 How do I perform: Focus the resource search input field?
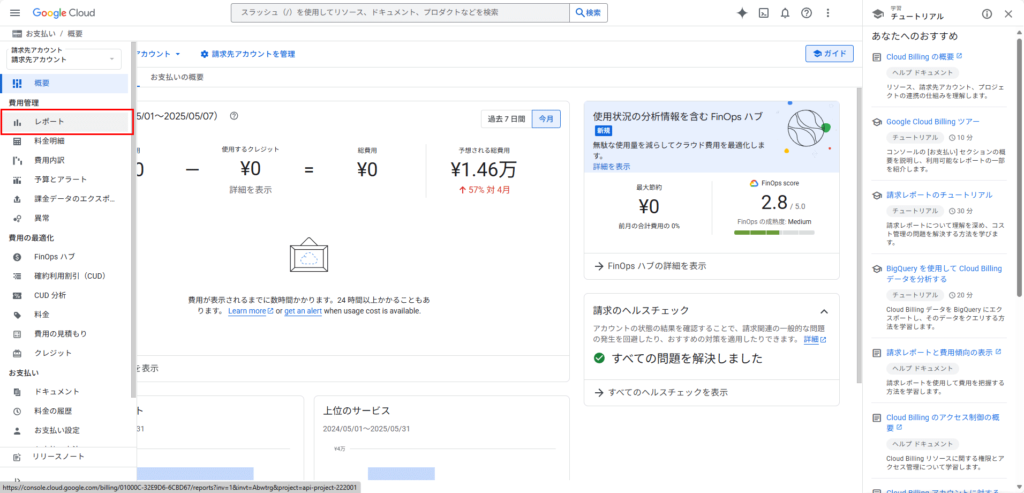[x=400, y=13]
